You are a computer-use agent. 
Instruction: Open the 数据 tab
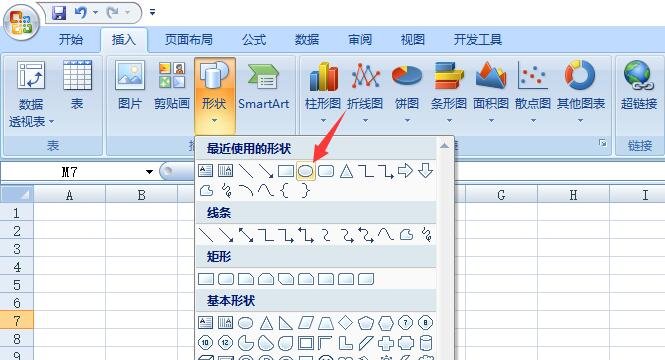307,40
